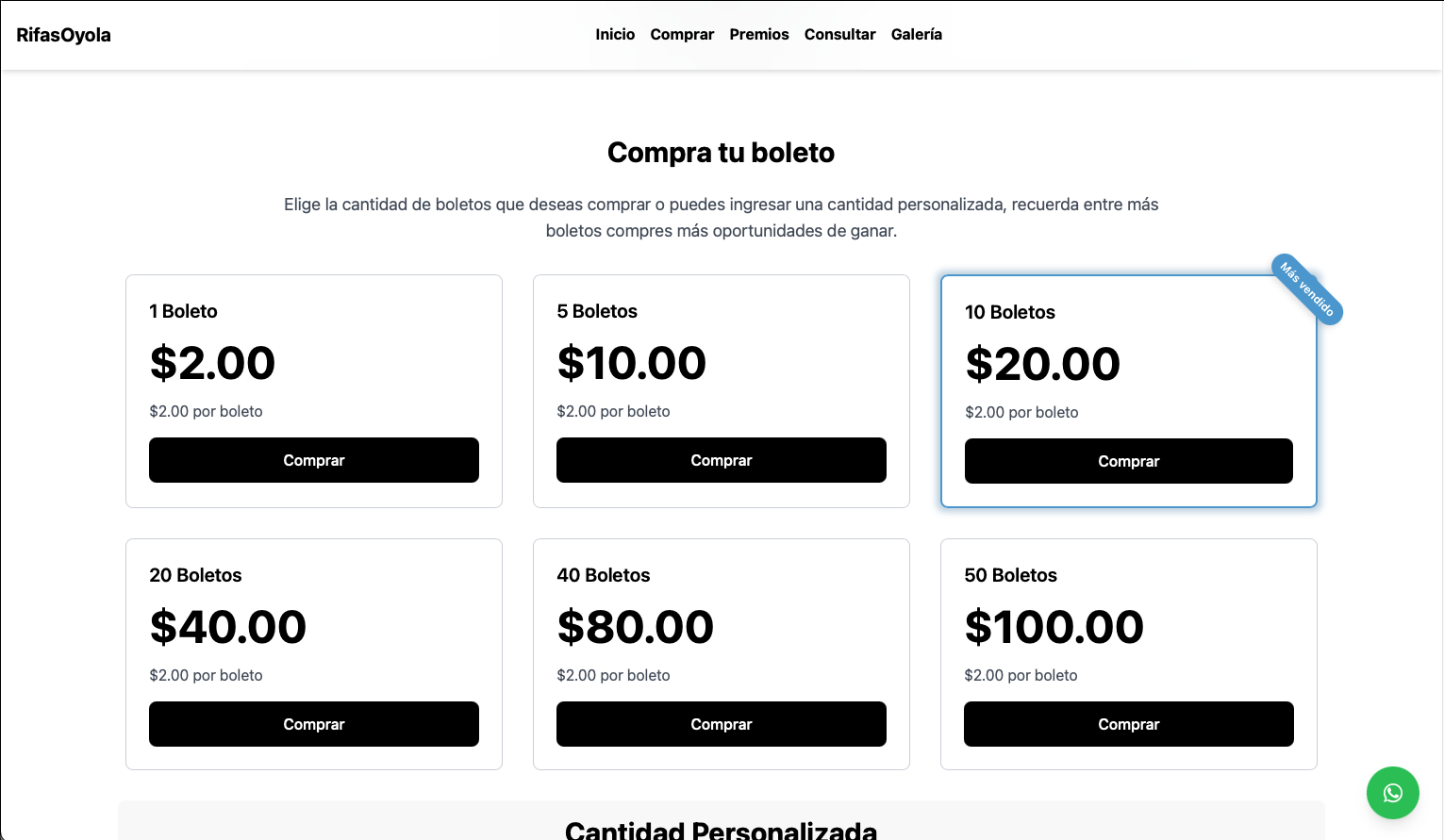Select the 10 Boletos card title

[x=1009, y=312]
